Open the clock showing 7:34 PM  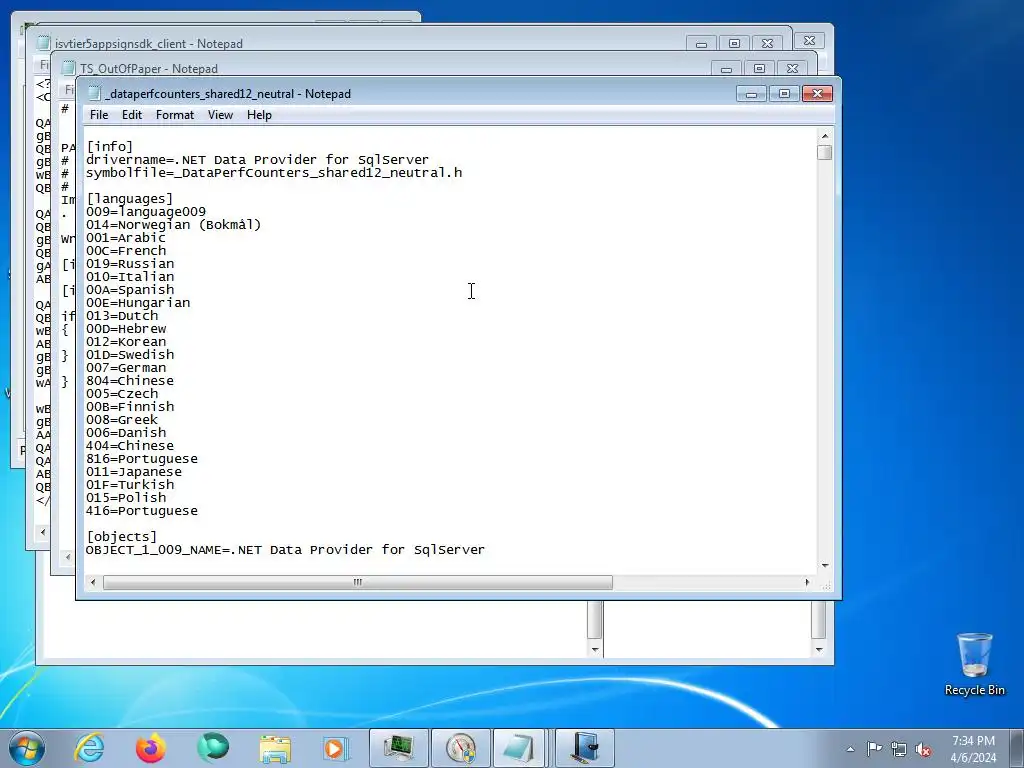click(x=973, y=749)
